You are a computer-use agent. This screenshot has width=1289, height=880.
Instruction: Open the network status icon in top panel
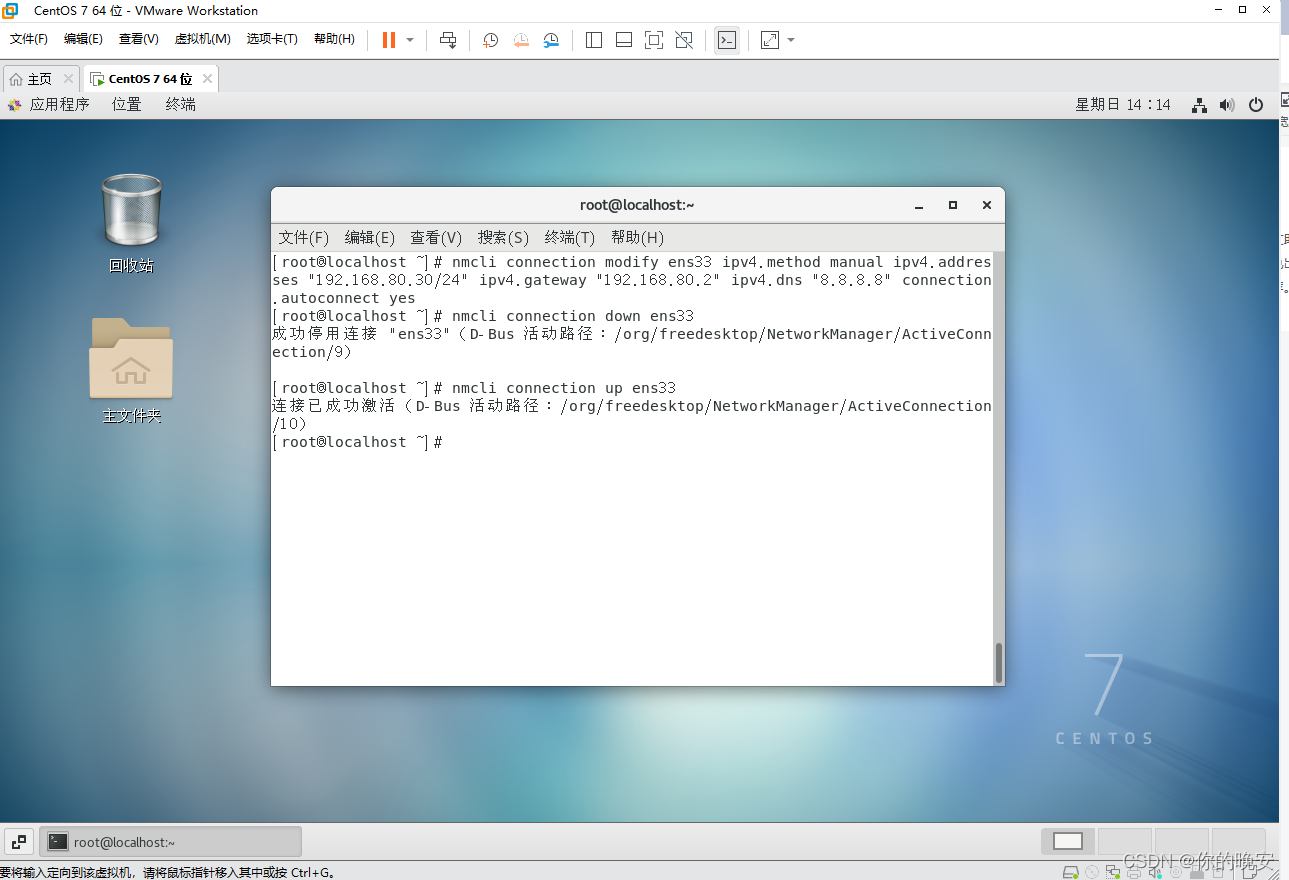point(1199,104)
